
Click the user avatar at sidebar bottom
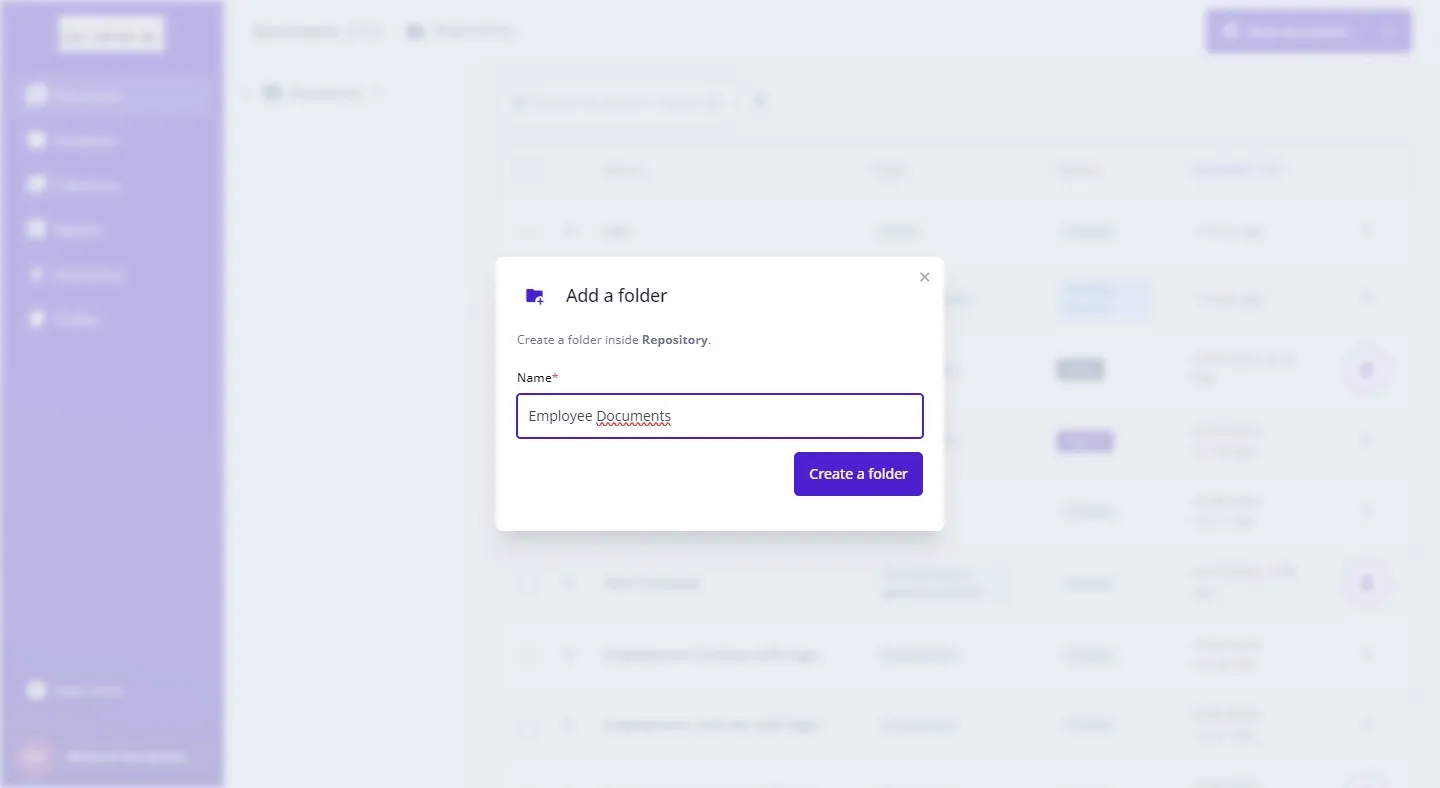point(35,757)
